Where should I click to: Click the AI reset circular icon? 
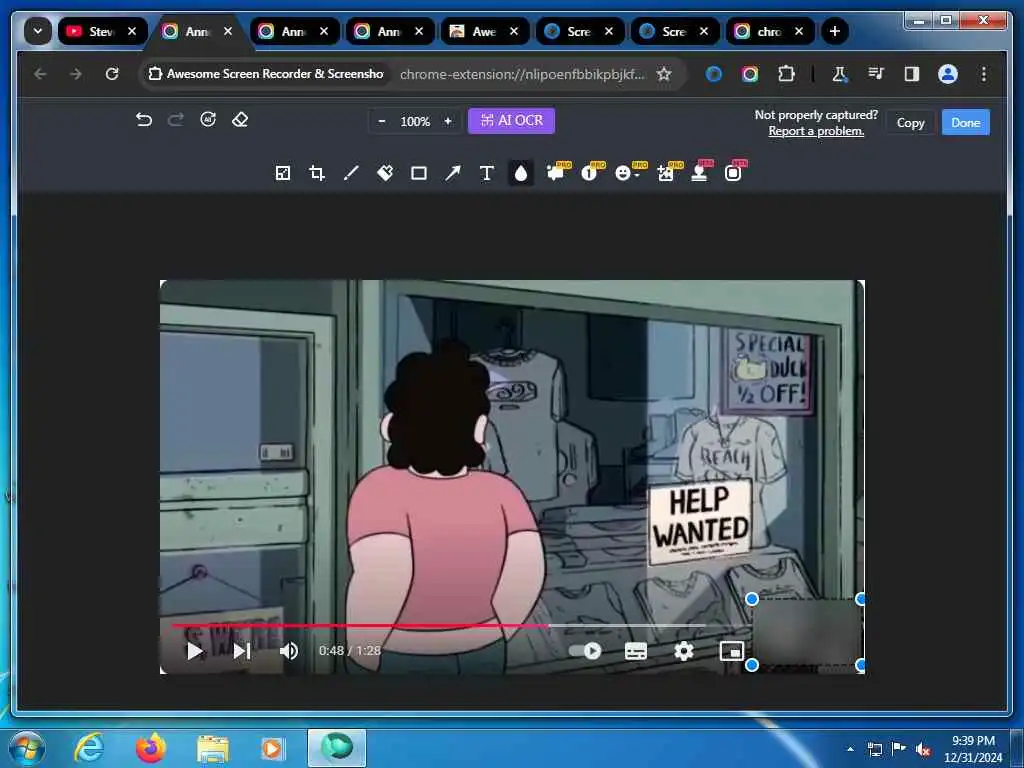coord(208,120)
